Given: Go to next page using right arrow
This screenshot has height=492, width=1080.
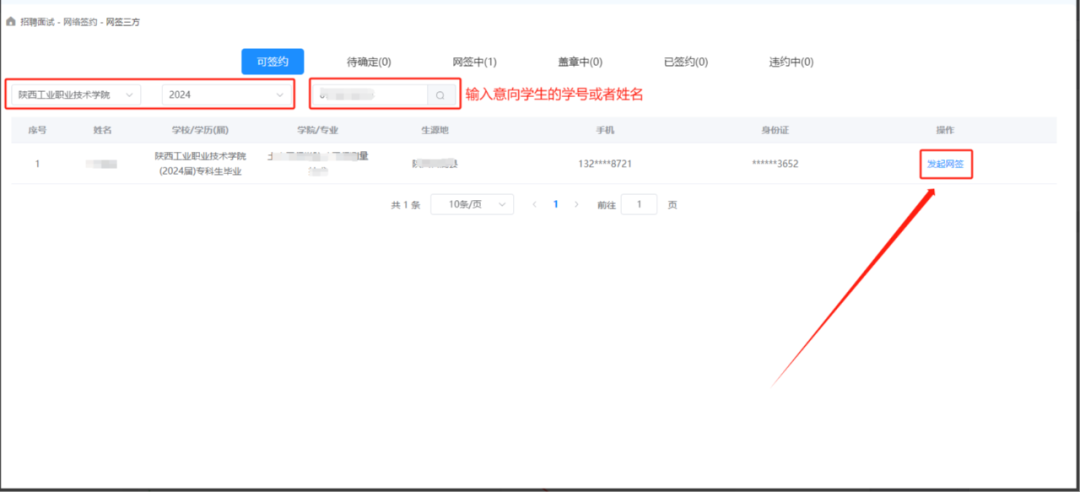Looking at the screenshot, I should pyautogui.click(x=576, y=204).
